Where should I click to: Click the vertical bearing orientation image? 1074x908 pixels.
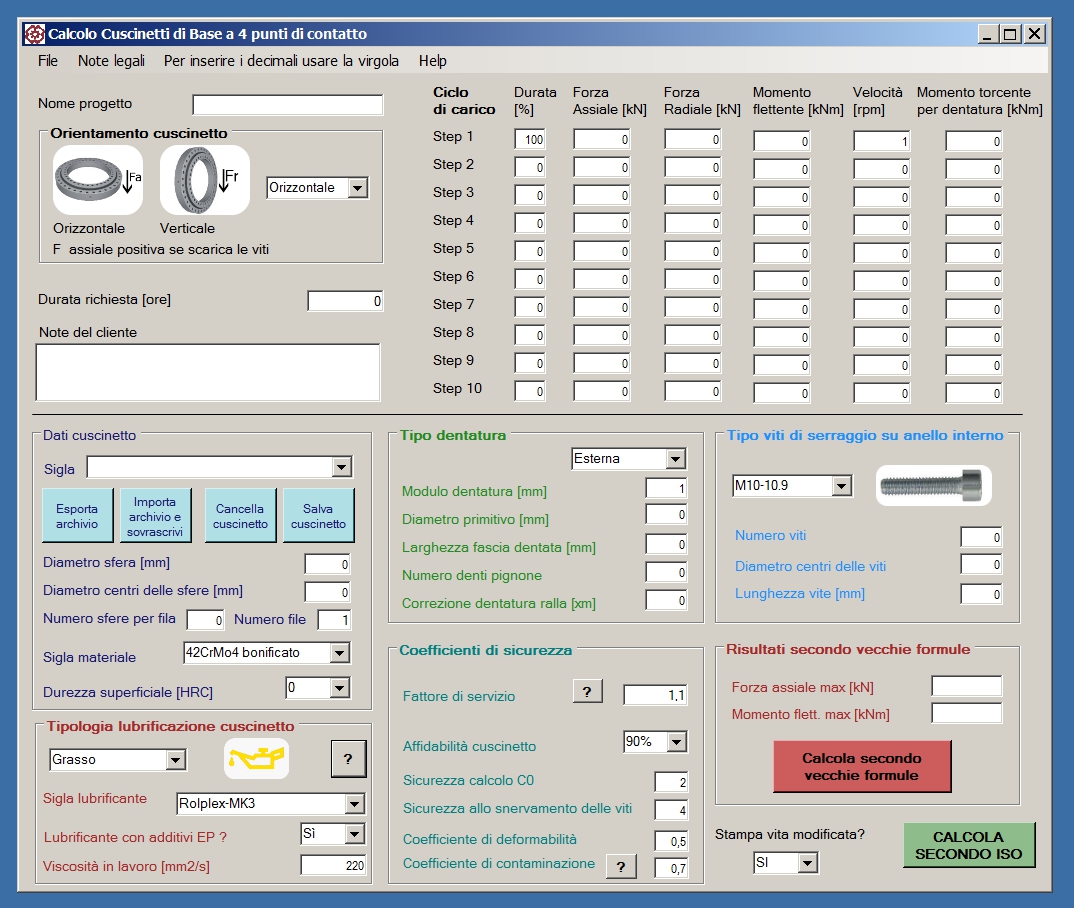point(205,179)
